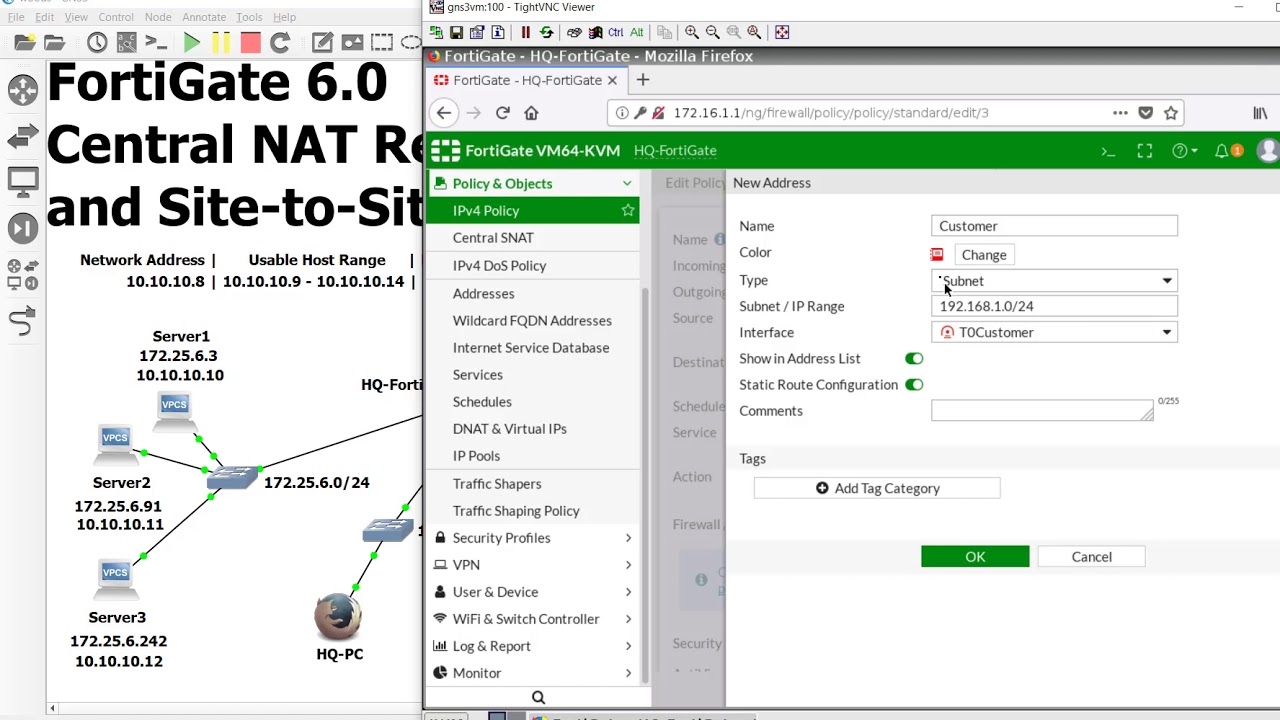This screenshot has width=1280, height=720.
Task: Open console to all devices icon
Action: (155, 43)
